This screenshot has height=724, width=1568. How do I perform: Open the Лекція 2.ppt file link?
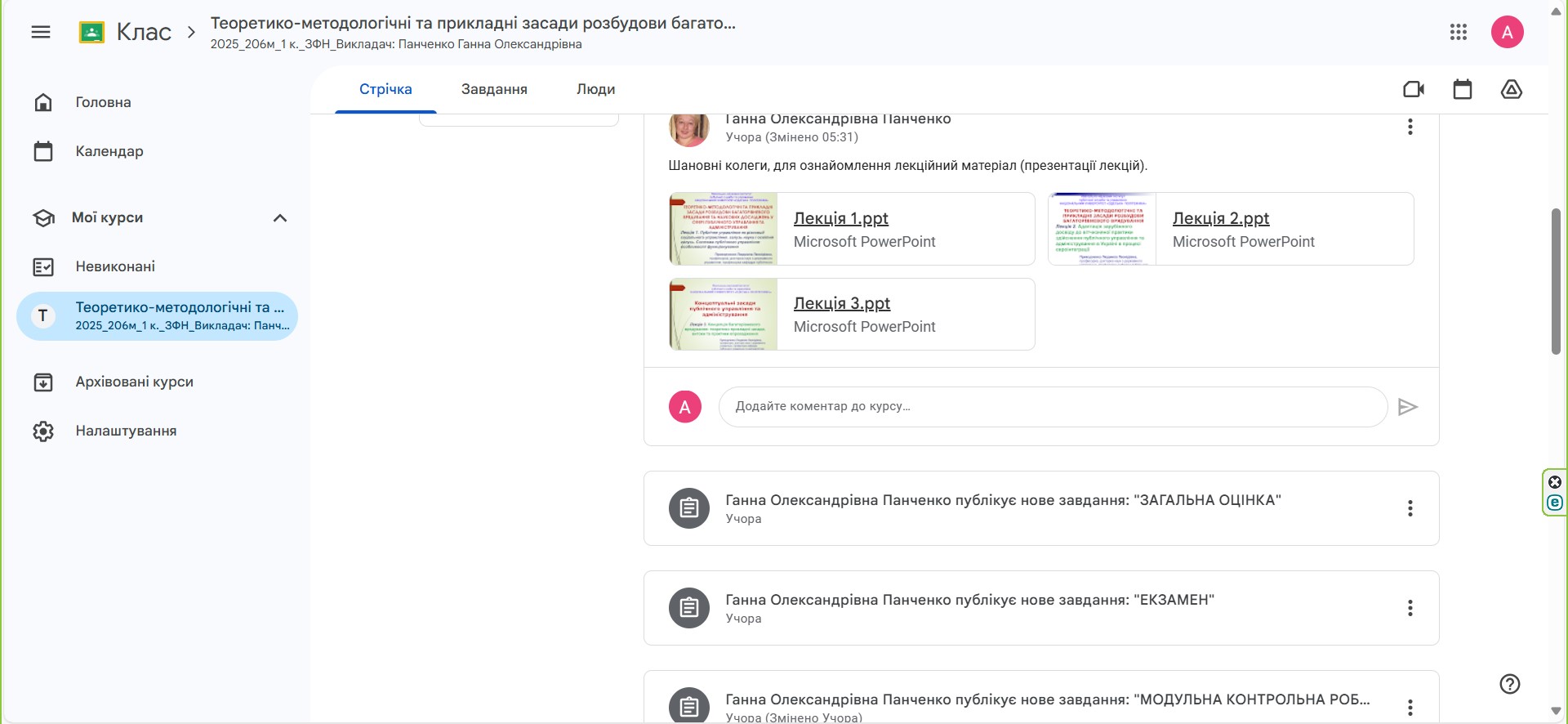tap(1221, 218)
